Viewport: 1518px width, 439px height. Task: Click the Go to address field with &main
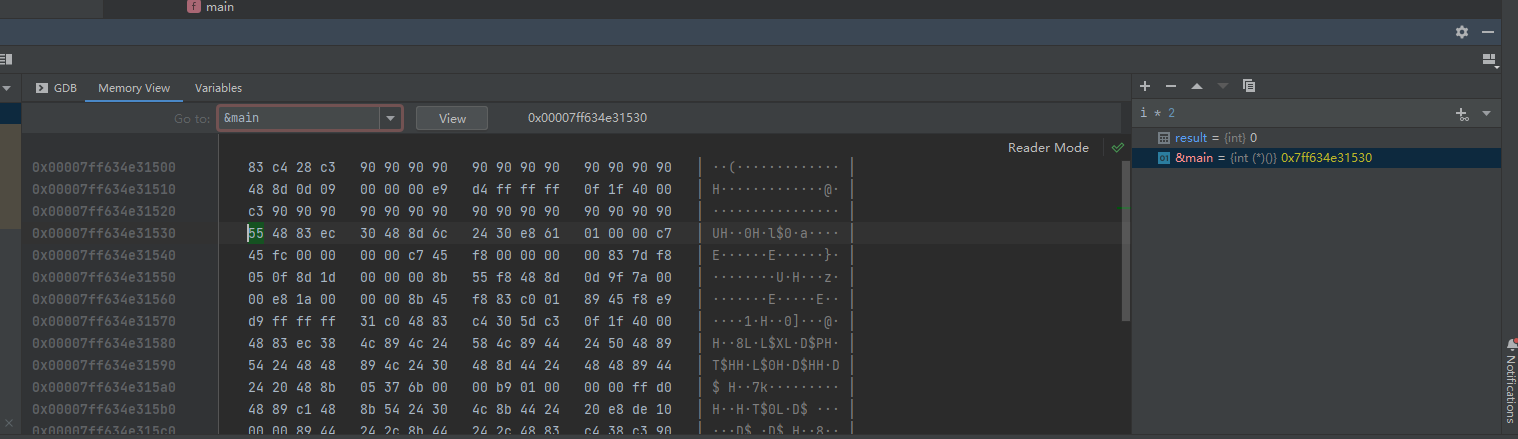click(298, 118)
